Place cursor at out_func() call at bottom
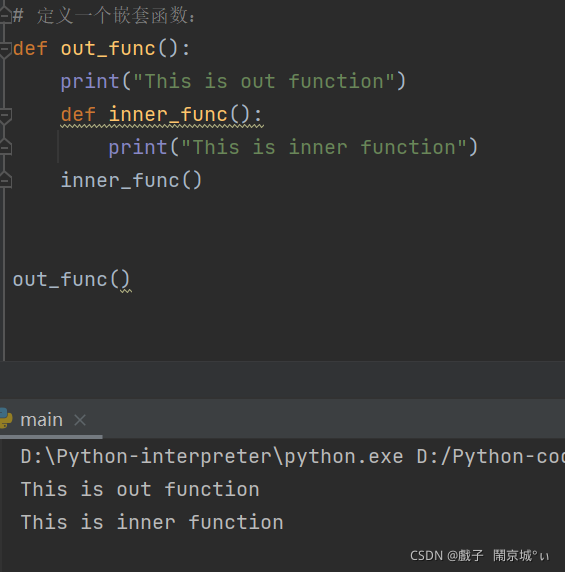This screenshot has width=565, height=572. [71, 280]
